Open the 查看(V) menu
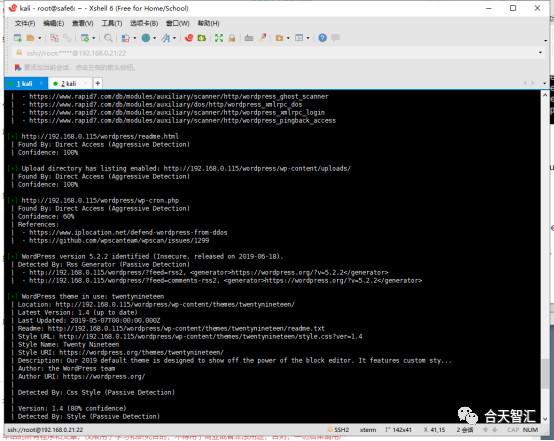Screen dimensions: 554x441 [83, 23]
